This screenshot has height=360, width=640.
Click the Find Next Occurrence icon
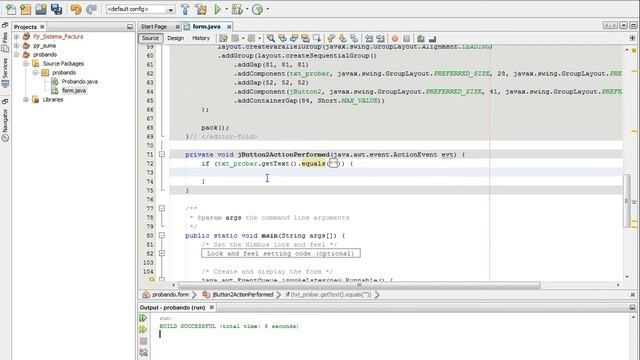[x=293, y=38]
